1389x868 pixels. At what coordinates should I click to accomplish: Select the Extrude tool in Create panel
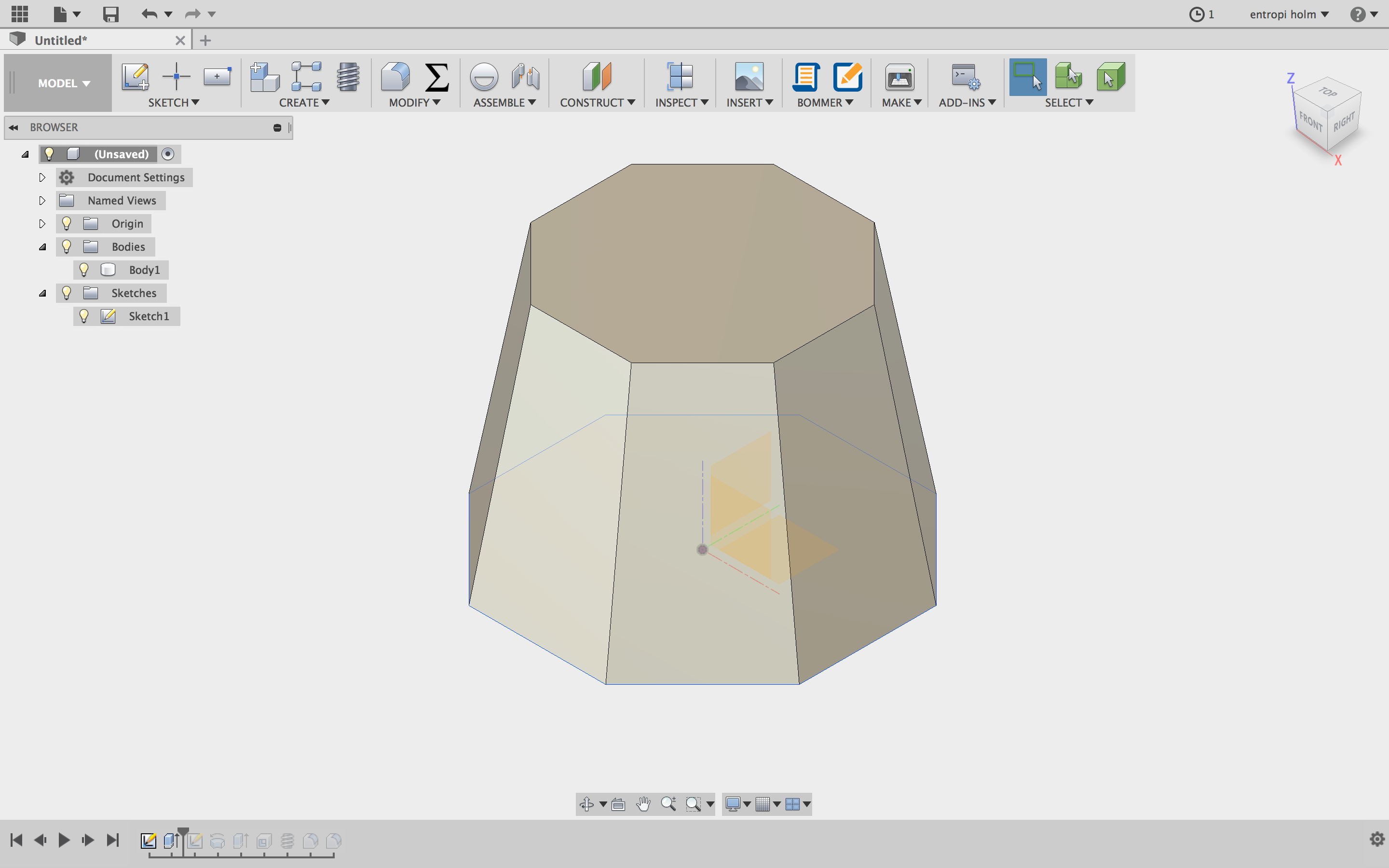pos(265,76)
